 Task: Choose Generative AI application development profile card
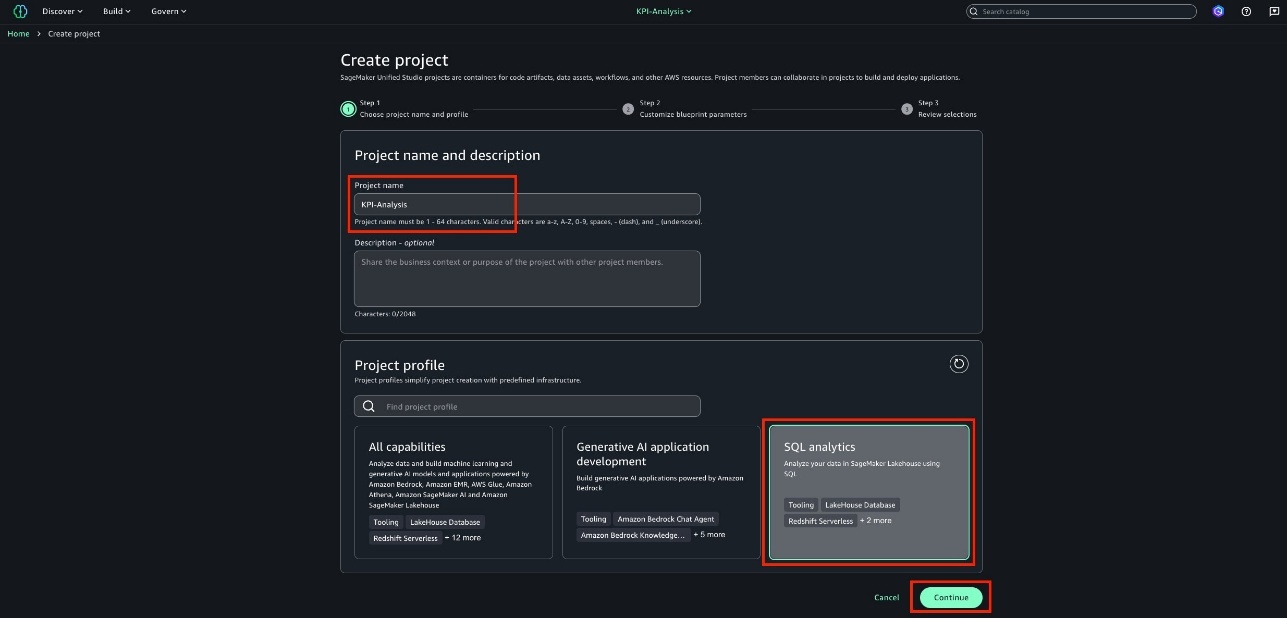point(661,492)
